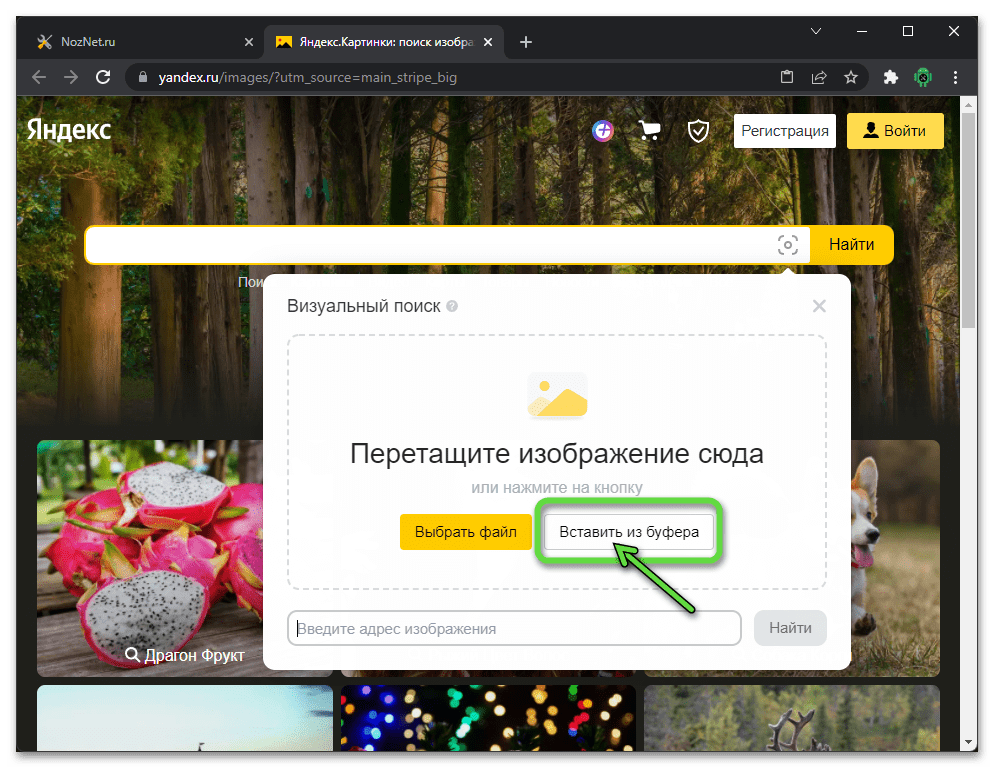Close the NozNet.ru tab
994x768 pixels.
point(248,42)
